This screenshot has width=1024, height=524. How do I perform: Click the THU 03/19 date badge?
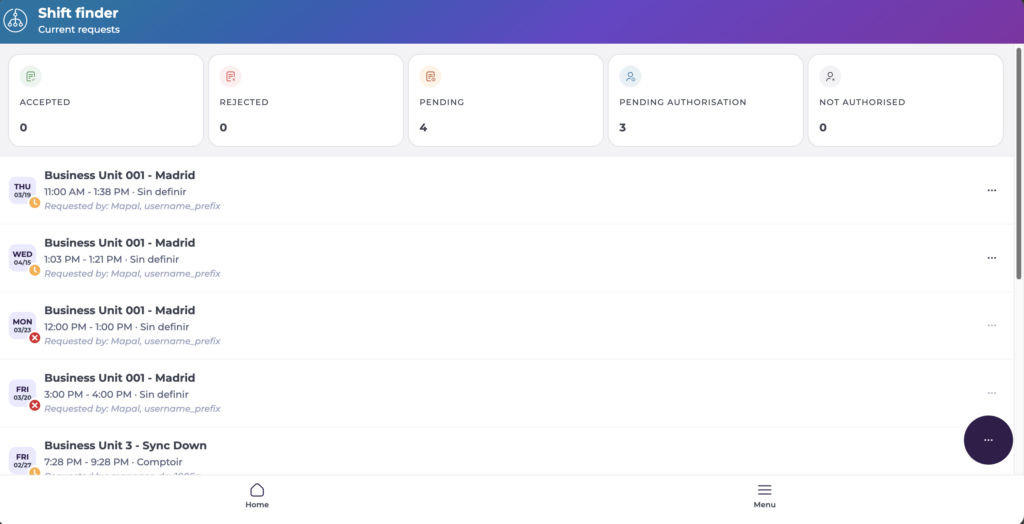[x=22, y=190]
